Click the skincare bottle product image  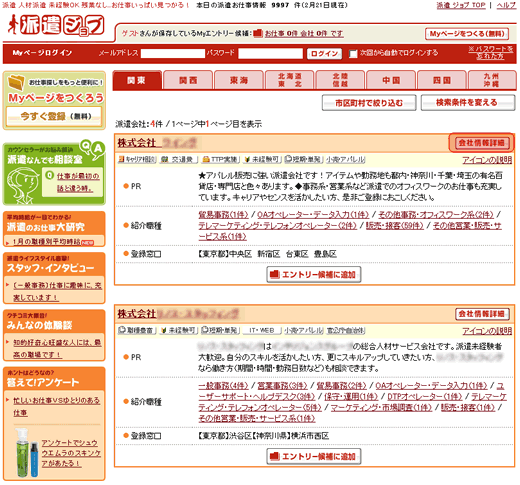[x=27, y=453]
